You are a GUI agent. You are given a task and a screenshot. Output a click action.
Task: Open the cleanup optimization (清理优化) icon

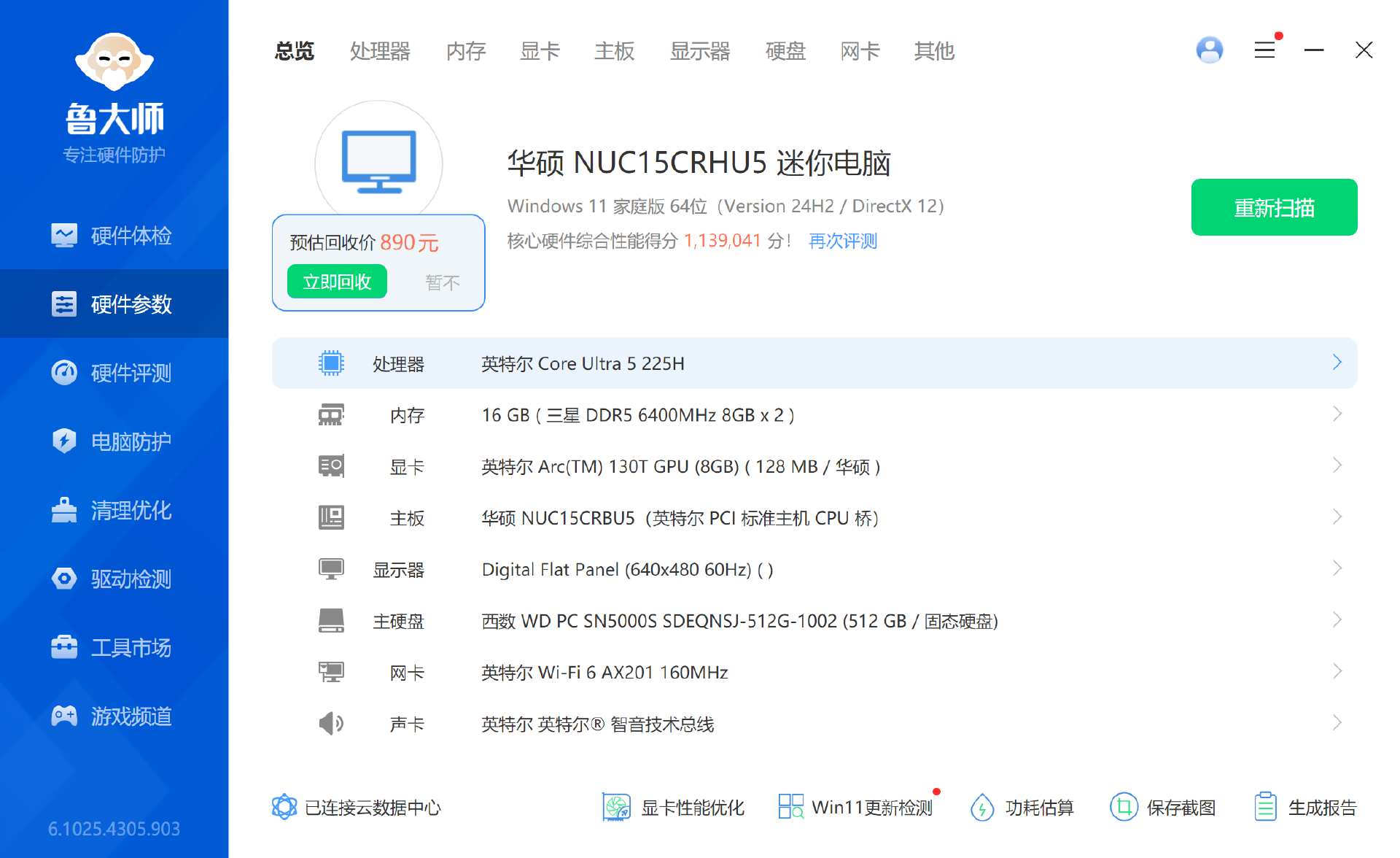click(x=64, y=510)
